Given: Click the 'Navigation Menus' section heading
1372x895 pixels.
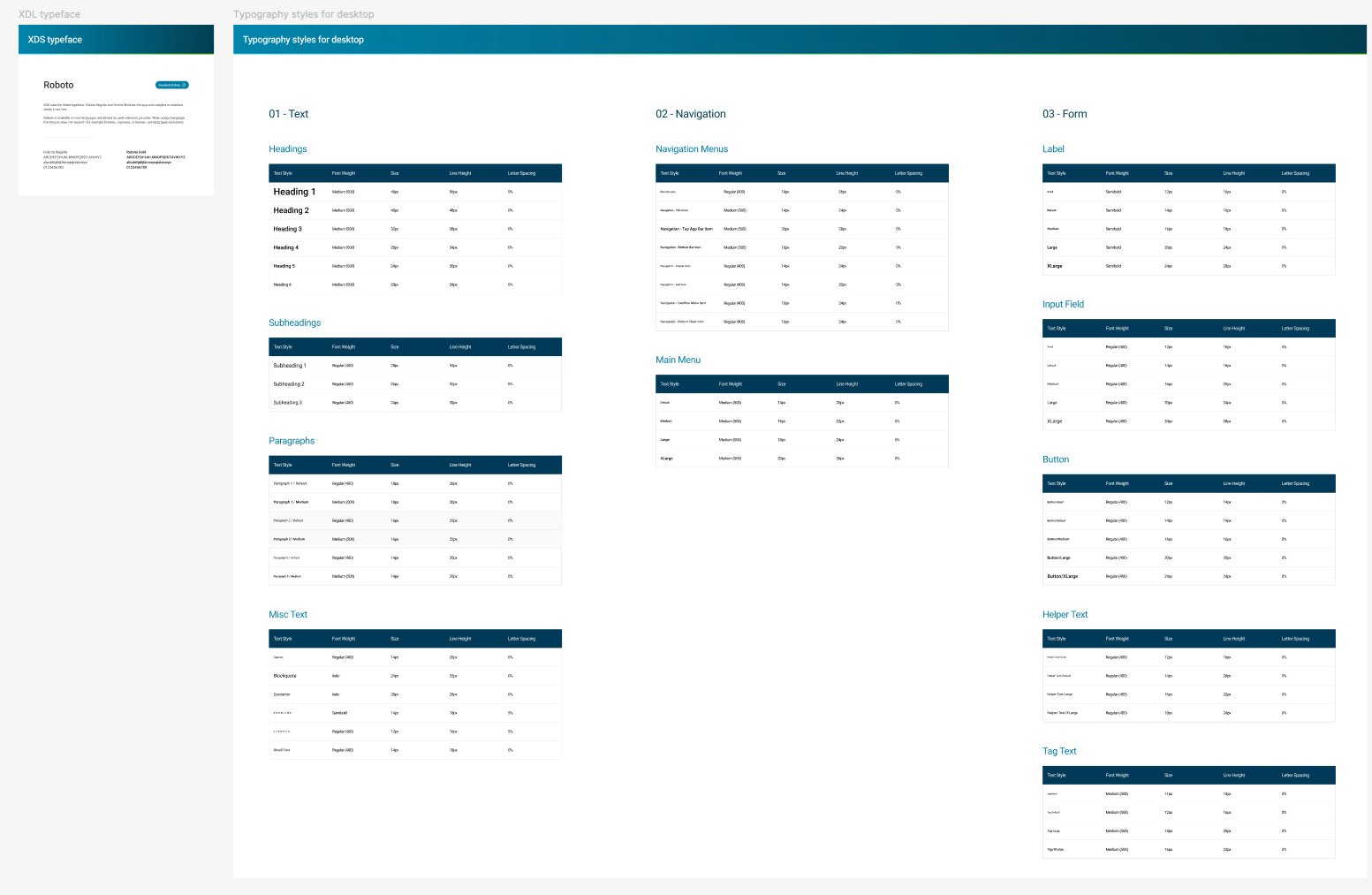Looking at the screenshot, I should [691, 149].
